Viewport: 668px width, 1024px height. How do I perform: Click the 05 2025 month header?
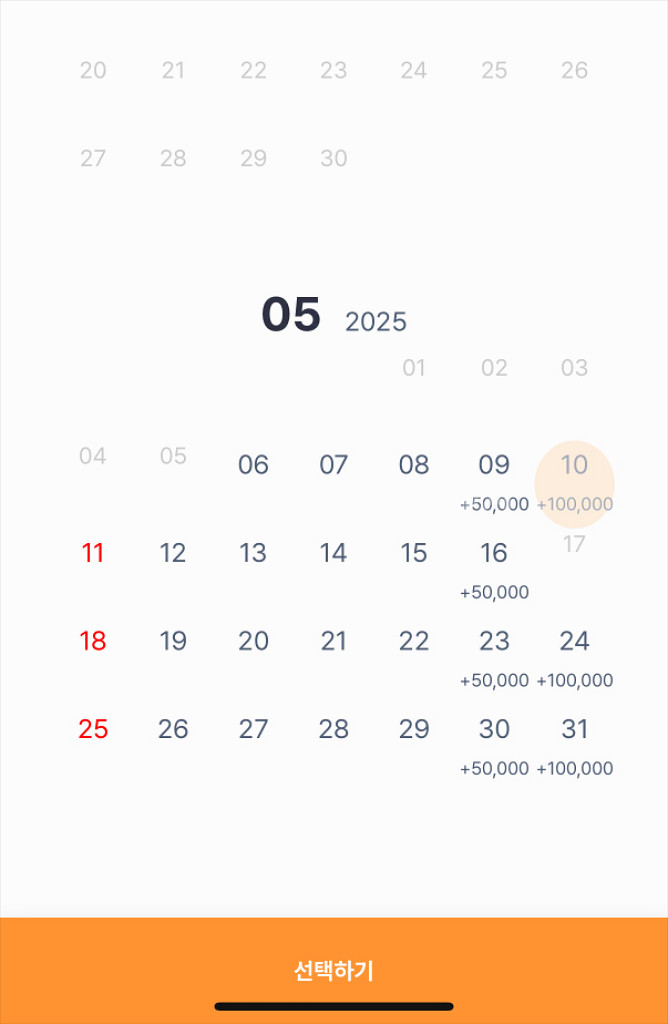click(334, 315)
